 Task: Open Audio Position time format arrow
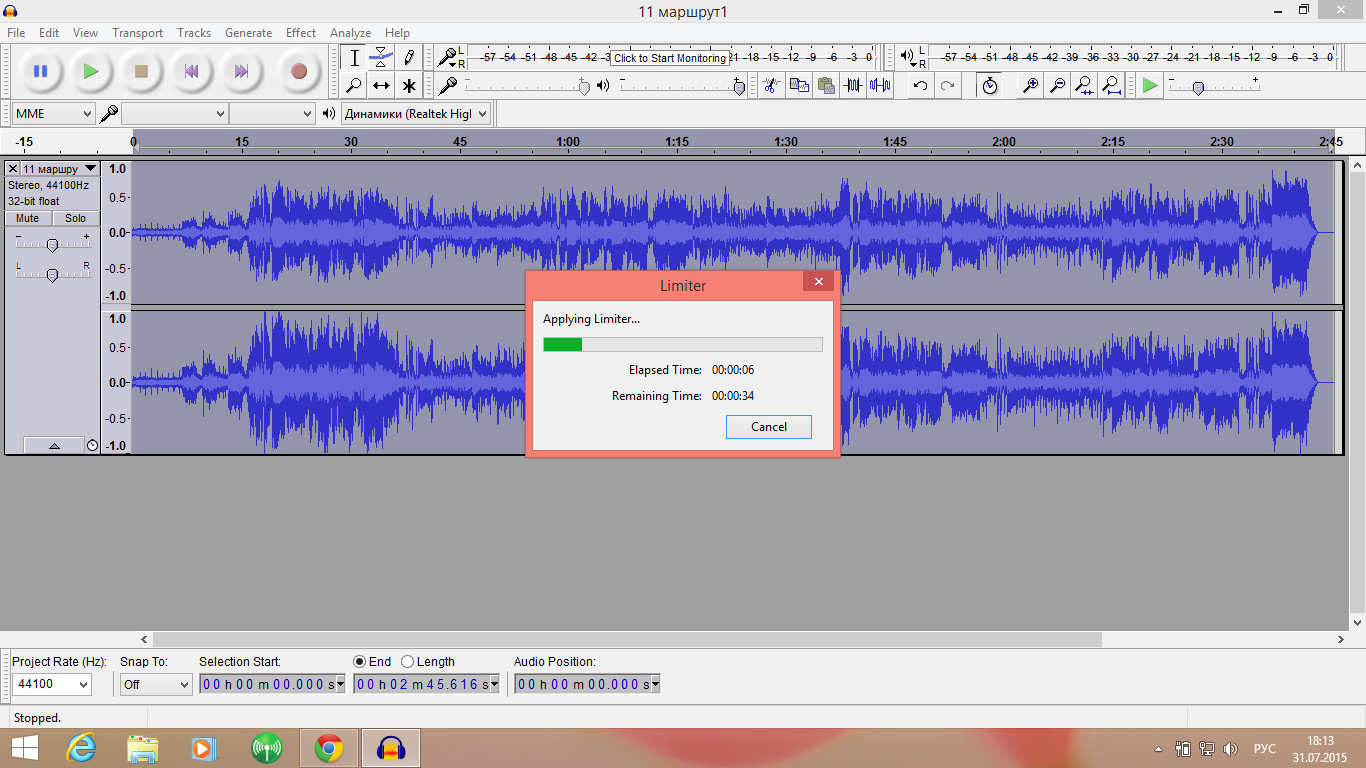pos(655,684)
